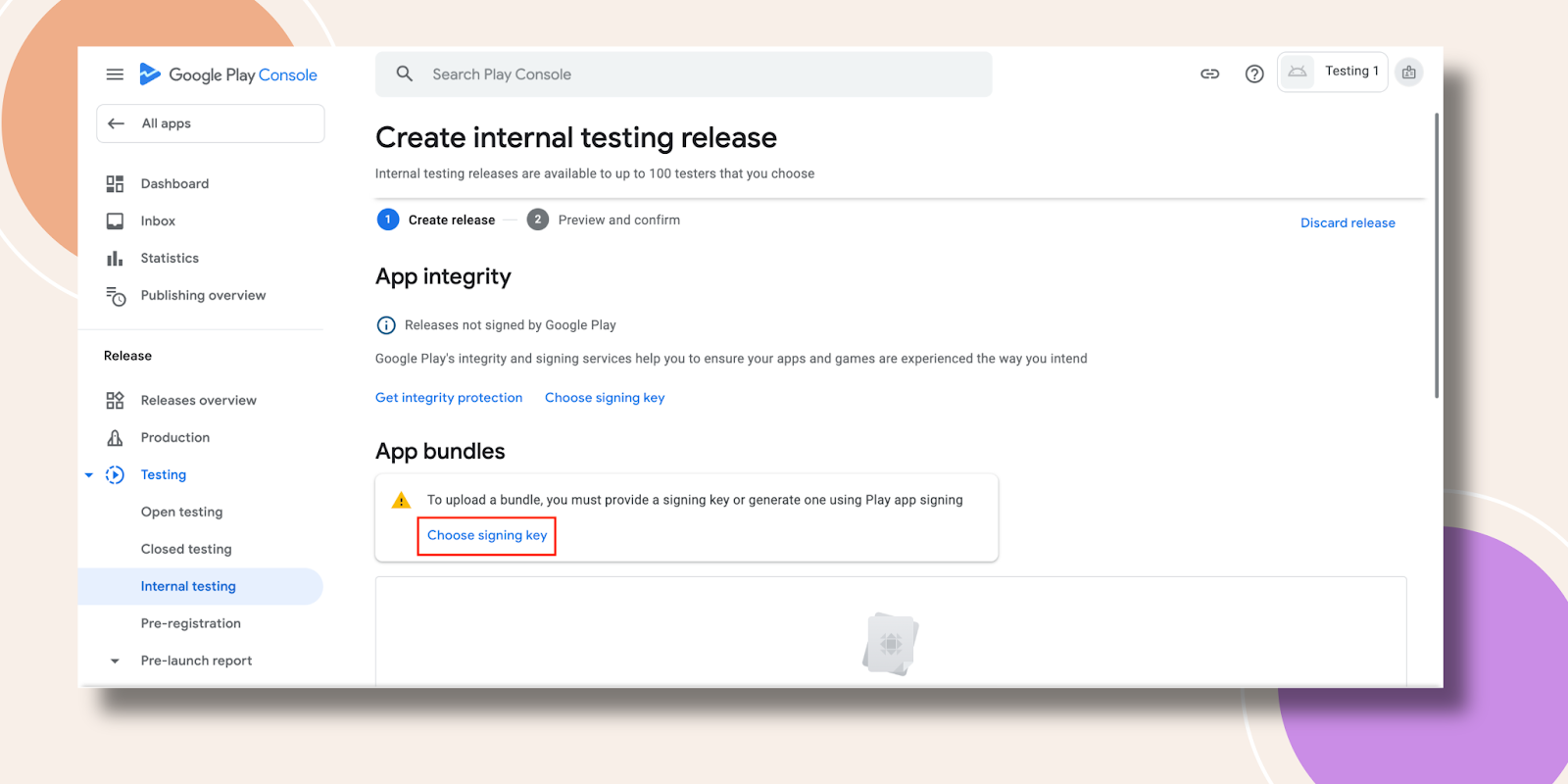
Task: Click the Dashboard grid icon
Action: click(115, 183)
